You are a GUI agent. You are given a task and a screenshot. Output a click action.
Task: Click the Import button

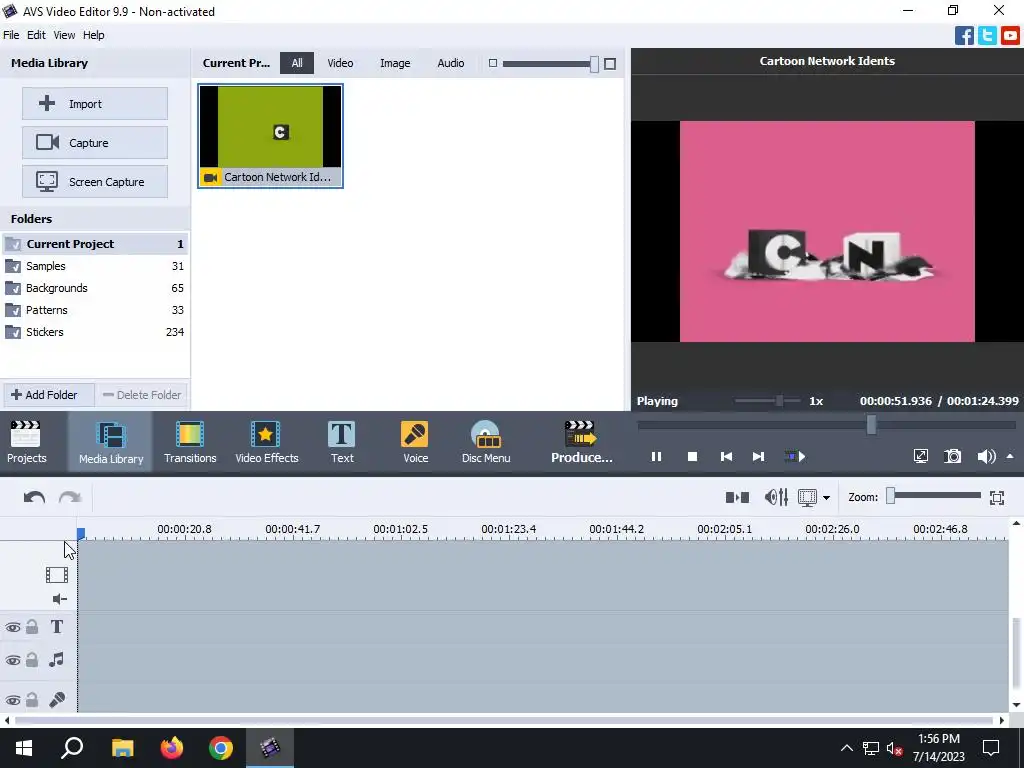click(95, 104)
